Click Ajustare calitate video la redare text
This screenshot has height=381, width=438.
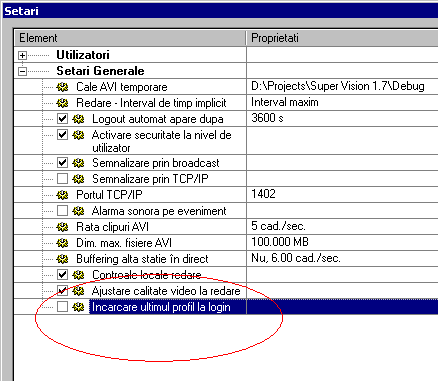(166, 291)
